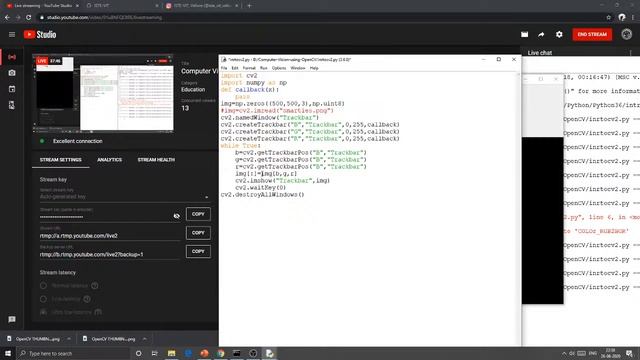Image resolution: width=640 pixels, height=360 pixels.
Task: Switch to the Stream Settings tab
Action: [61, 160]
